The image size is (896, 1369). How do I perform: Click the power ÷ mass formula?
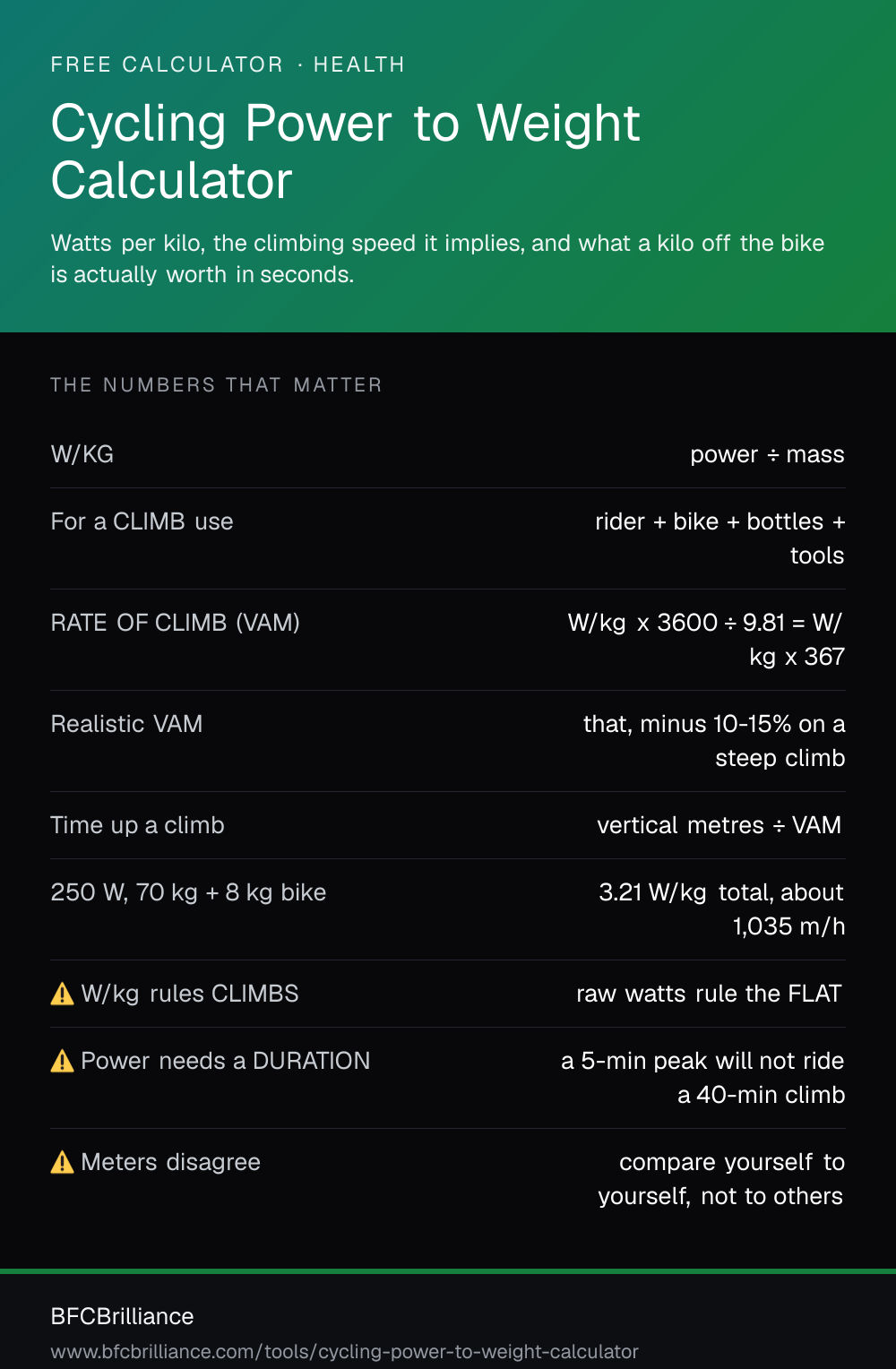pyautogui.click(x=768, y=454)
